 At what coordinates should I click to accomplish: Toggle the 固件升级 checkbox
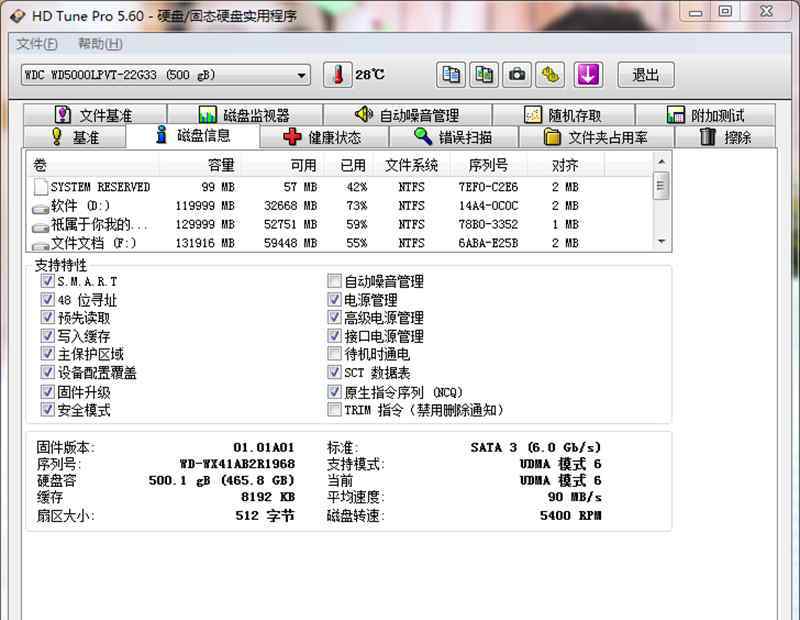[x=47, y=391]
